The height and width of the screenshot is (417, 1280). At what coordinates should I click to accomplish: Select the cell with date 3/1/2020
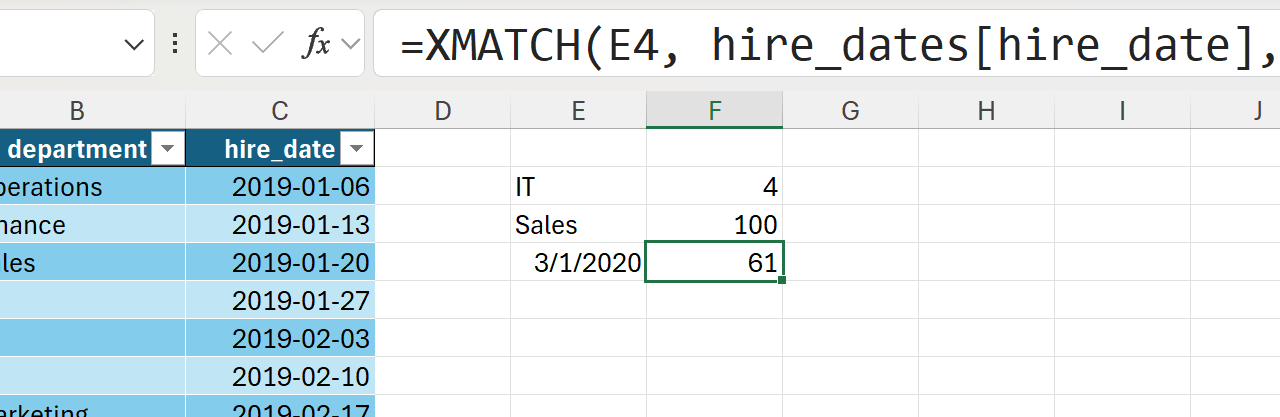[578, 263]
